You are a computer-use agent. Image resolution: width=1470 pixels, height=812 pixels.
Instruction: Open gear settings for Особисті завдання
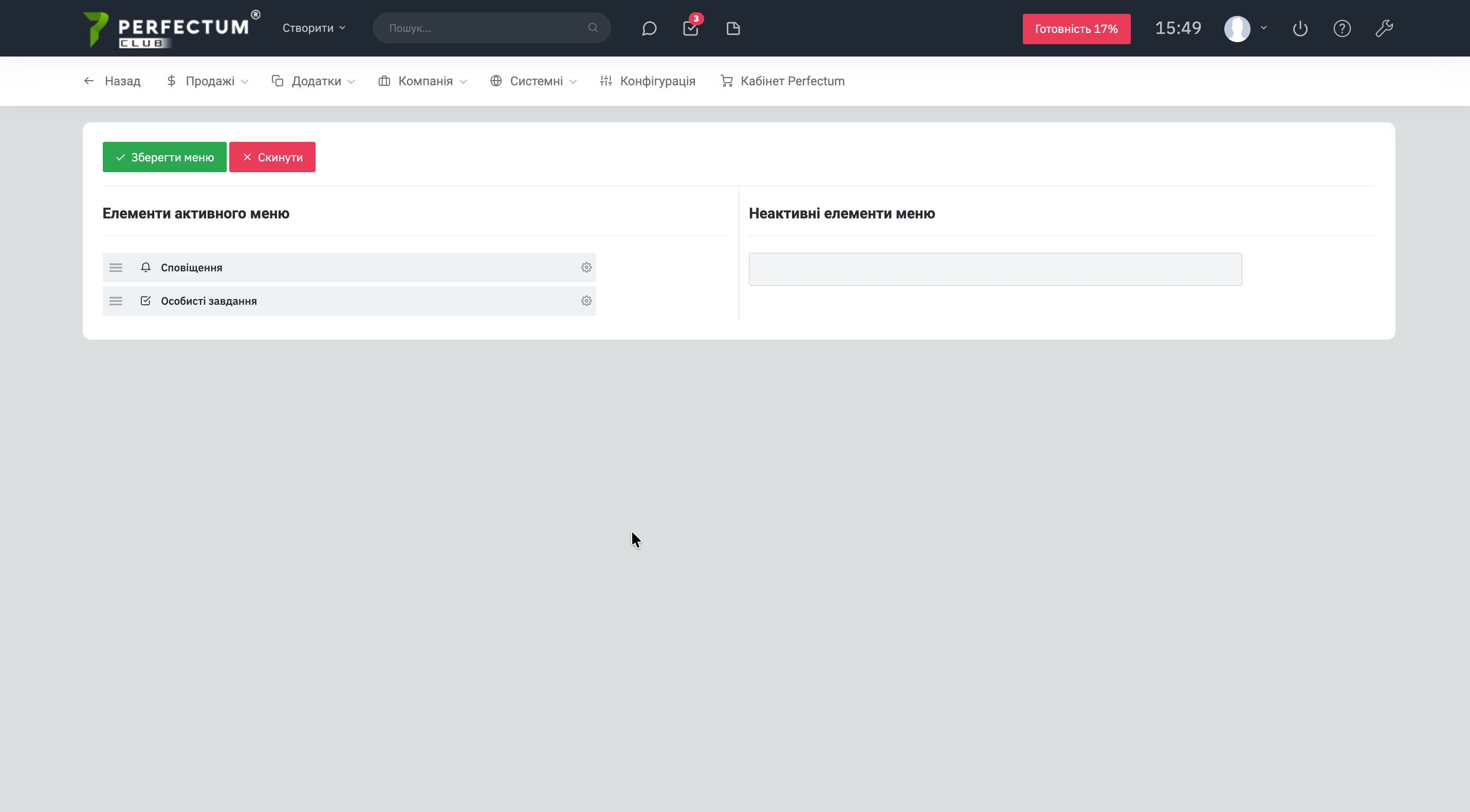(x=586, y=301)
